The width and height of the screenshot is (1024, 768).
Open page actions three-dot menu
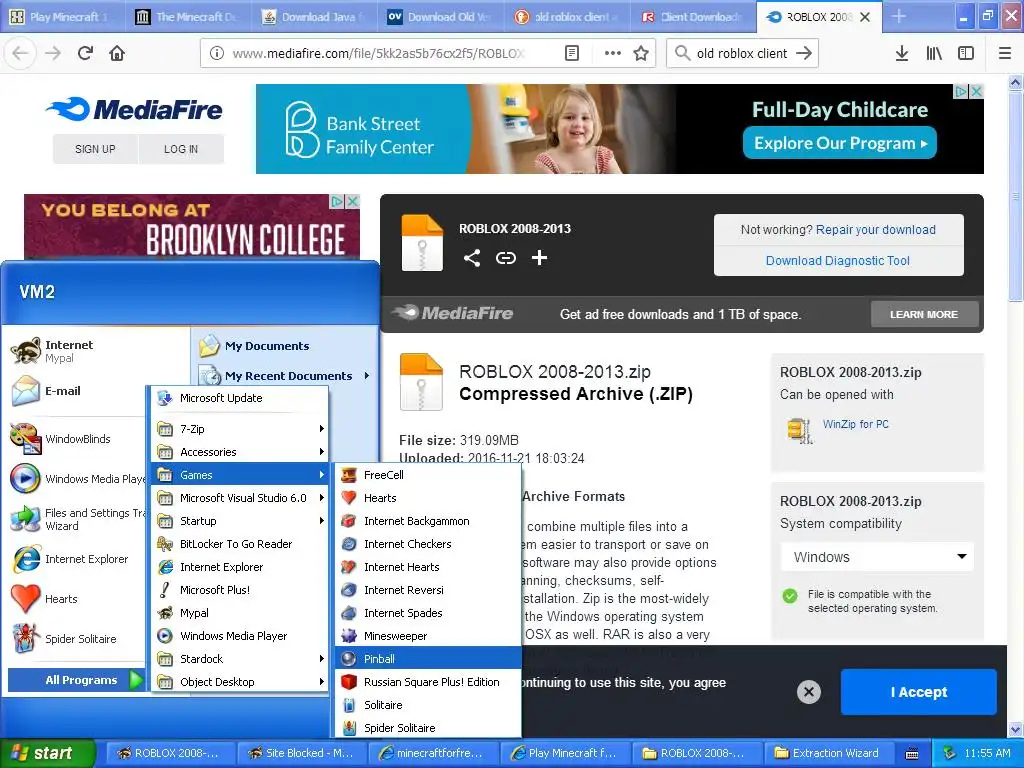click(613, 54)
